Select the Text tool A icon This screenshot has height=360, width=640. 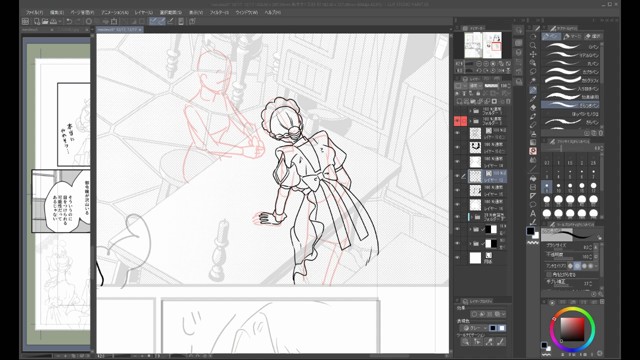pos(533,213)
